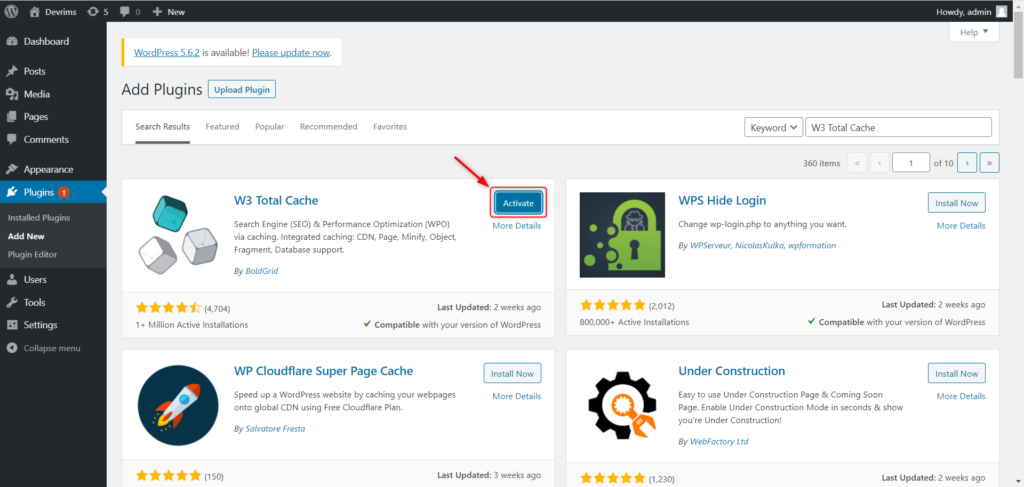Image resolution: width=1024 pixels, height=487 pixels.
Task: Switch to the Search Results tab
Action: (x=163, y=127)
